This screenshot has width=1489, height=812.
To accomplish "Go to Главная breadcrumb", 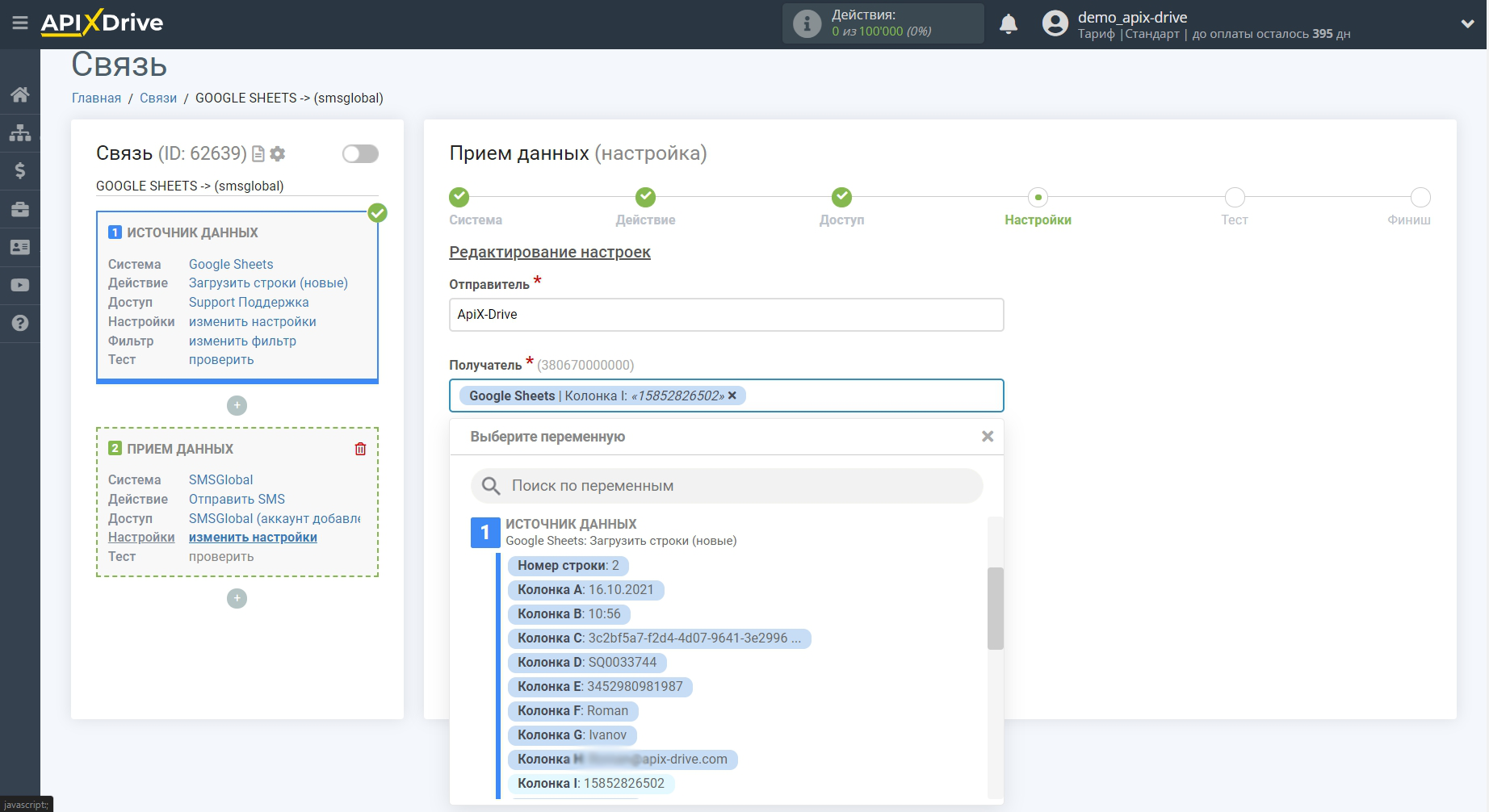I will coord(96,98).
